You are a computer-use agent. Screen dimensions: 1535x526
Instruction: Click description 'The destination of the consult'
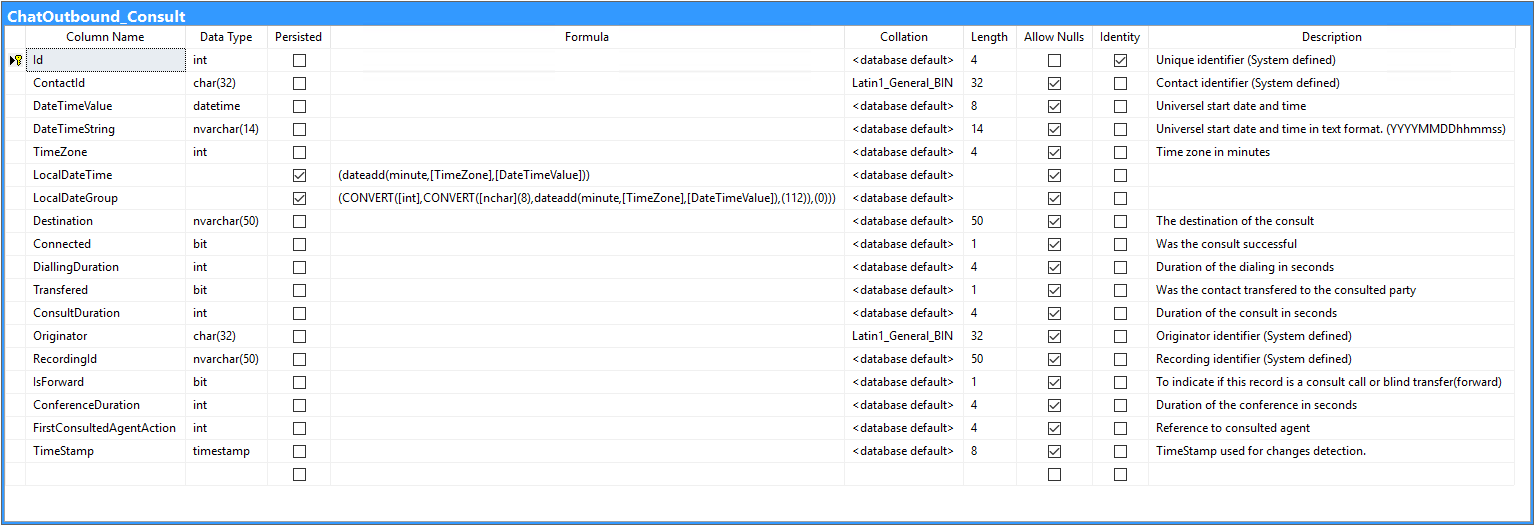click(1235, 221)
